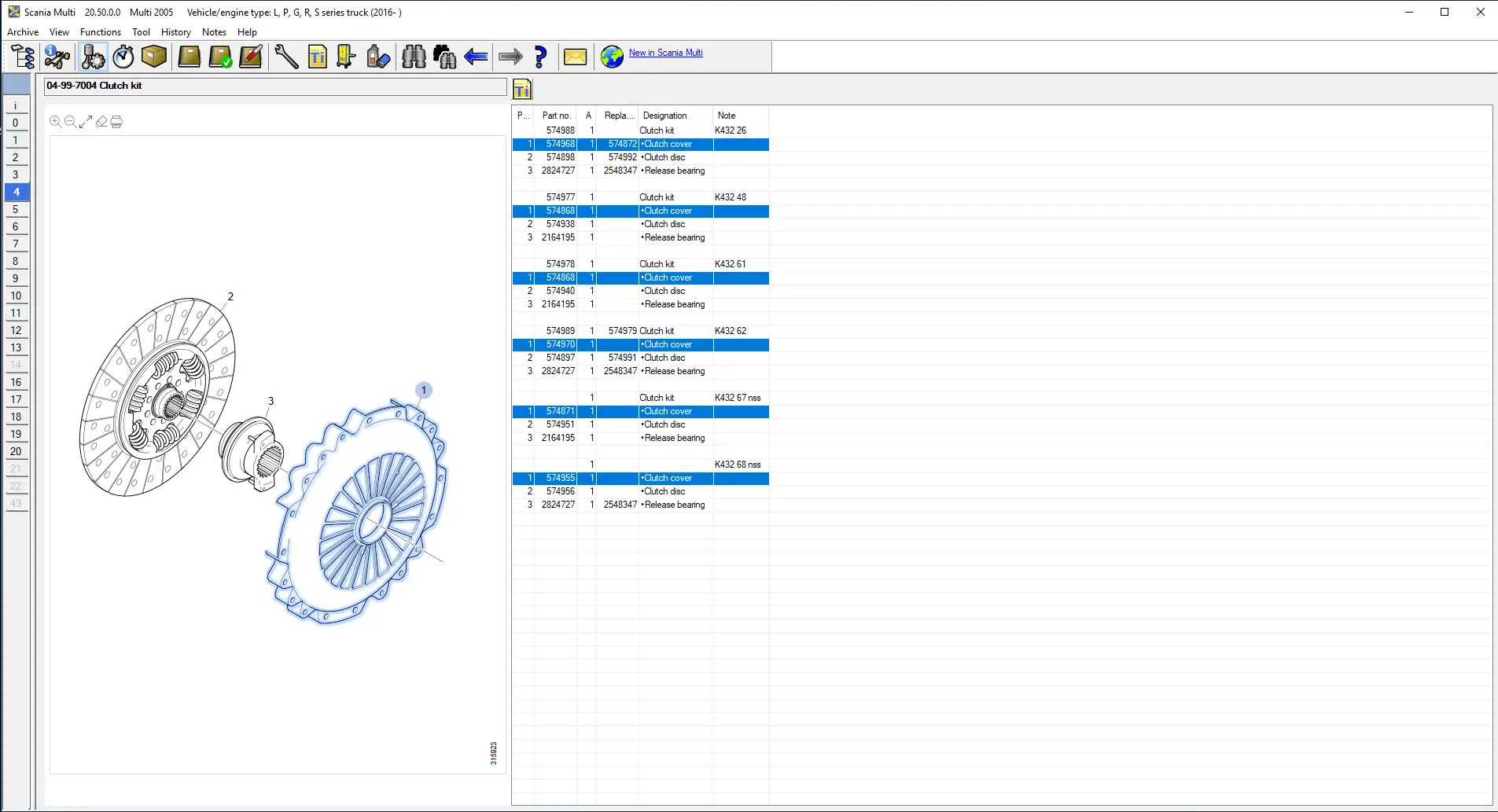The width and height of the screenshot is (1498, 812).
Task: Click the stopwatch icon in the toolbar
Action: tap(123, 57)
